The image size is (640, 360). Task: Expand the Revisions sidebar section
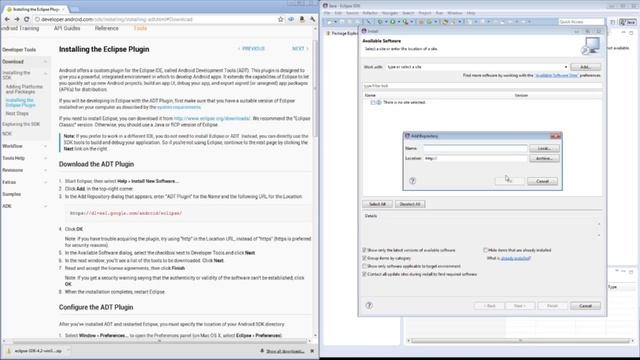click(45, 170)
